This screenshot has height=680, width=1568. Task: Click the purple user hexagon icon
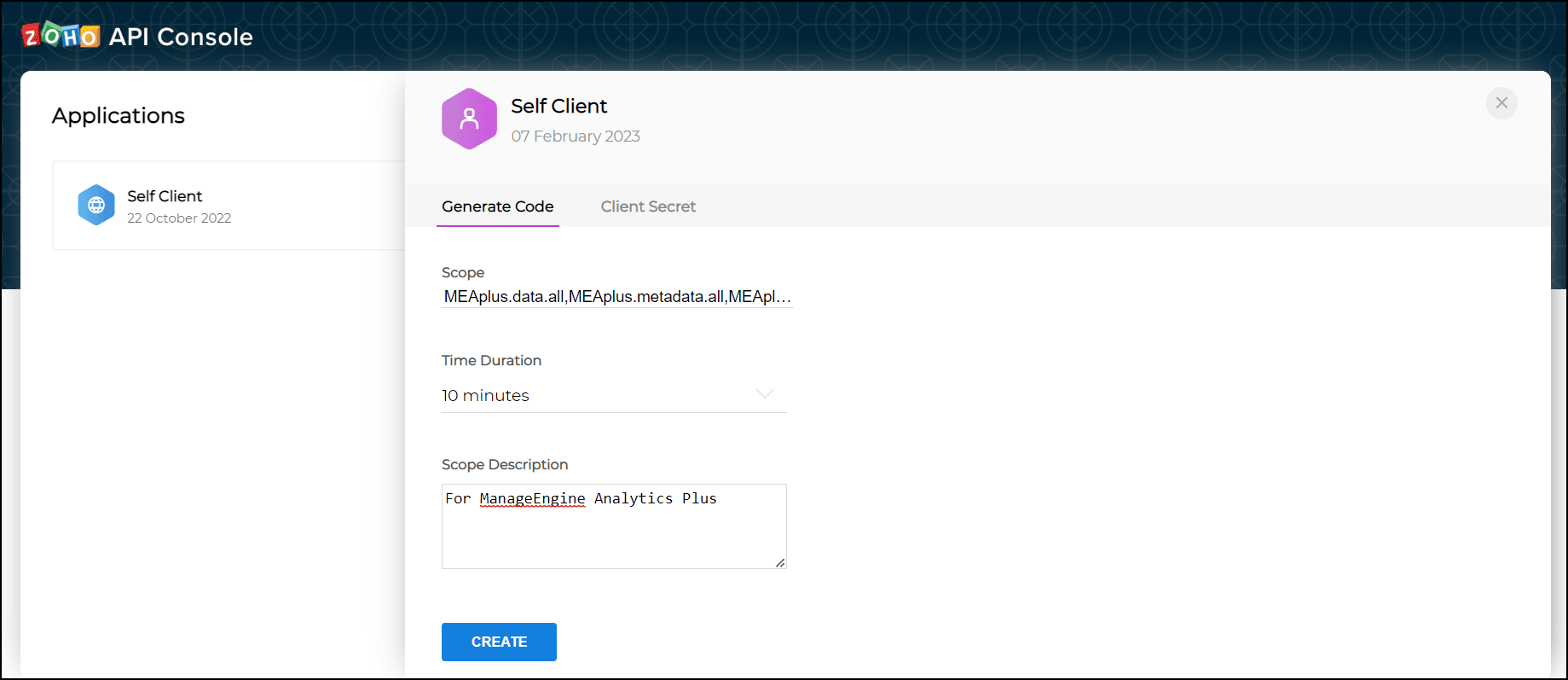(469, 119)
